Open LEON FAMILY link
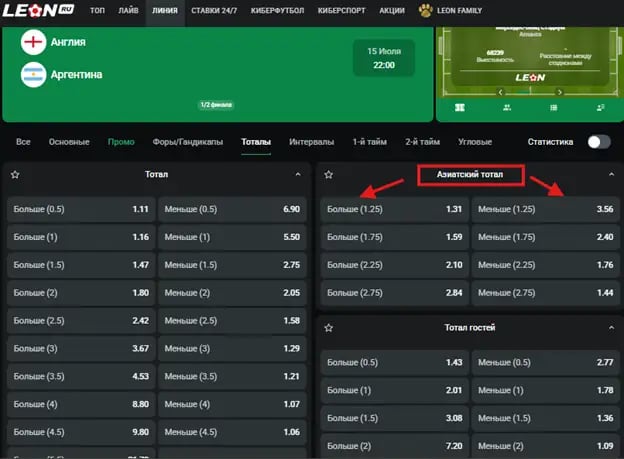Screen dimensions: 624x459 [459, 10]
